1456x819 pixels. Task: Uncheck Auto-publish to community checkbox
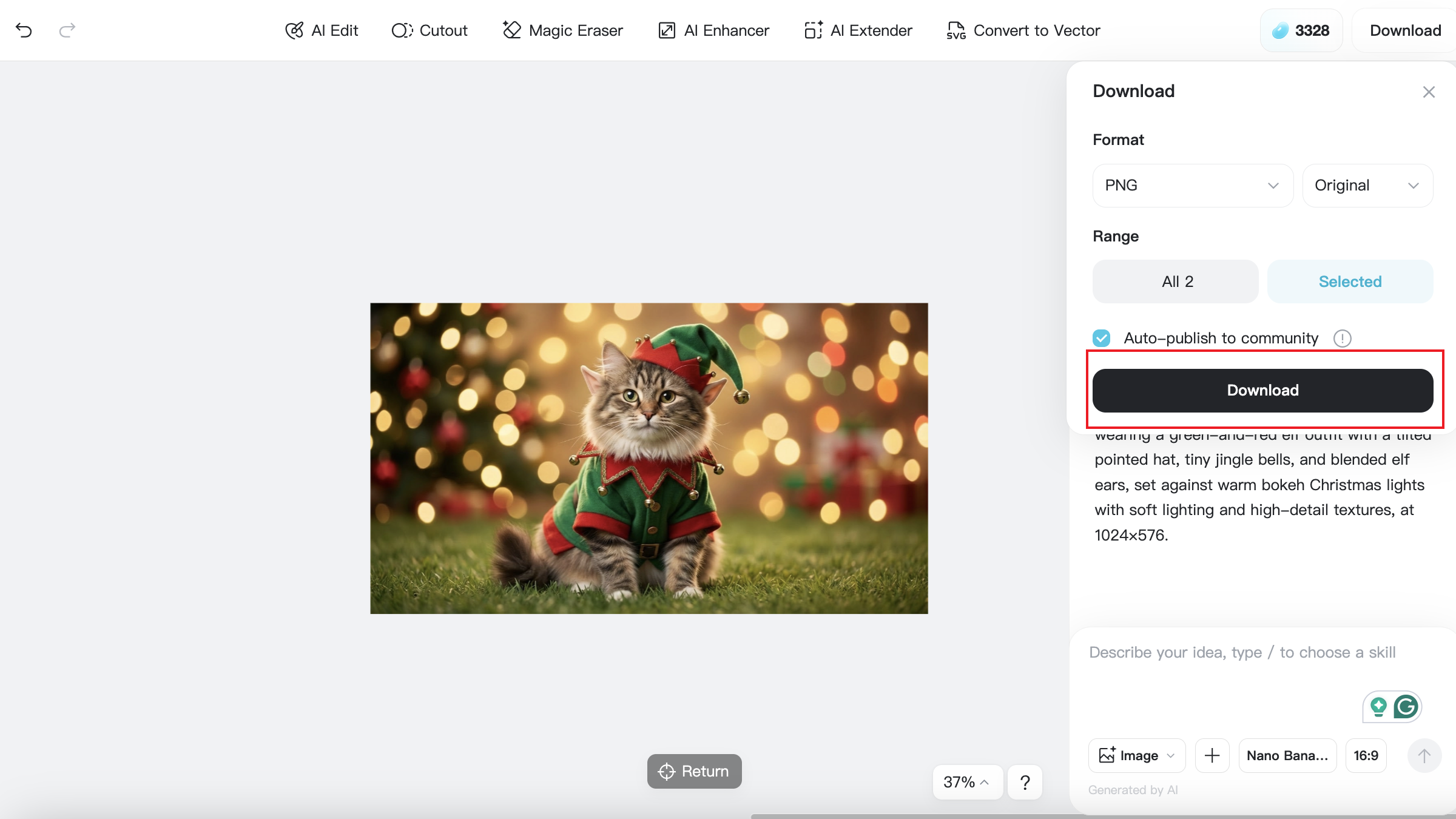(x=1102, y=338)
